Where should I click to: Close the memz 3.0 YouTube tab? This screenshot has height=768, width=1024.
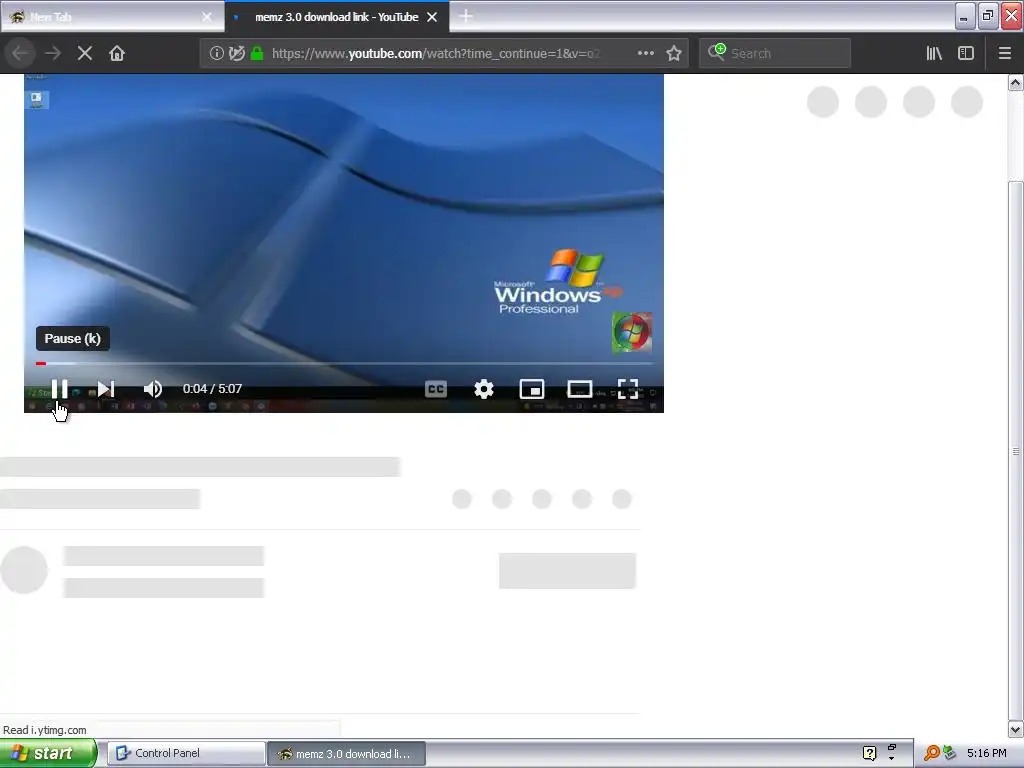click(x=432, y=17)
